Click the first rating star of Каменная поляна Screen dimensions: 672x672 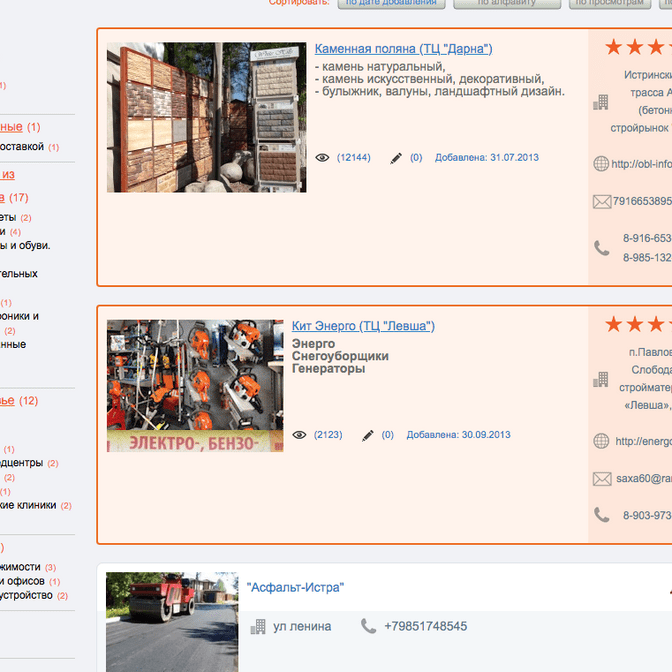tap(614, 47)
